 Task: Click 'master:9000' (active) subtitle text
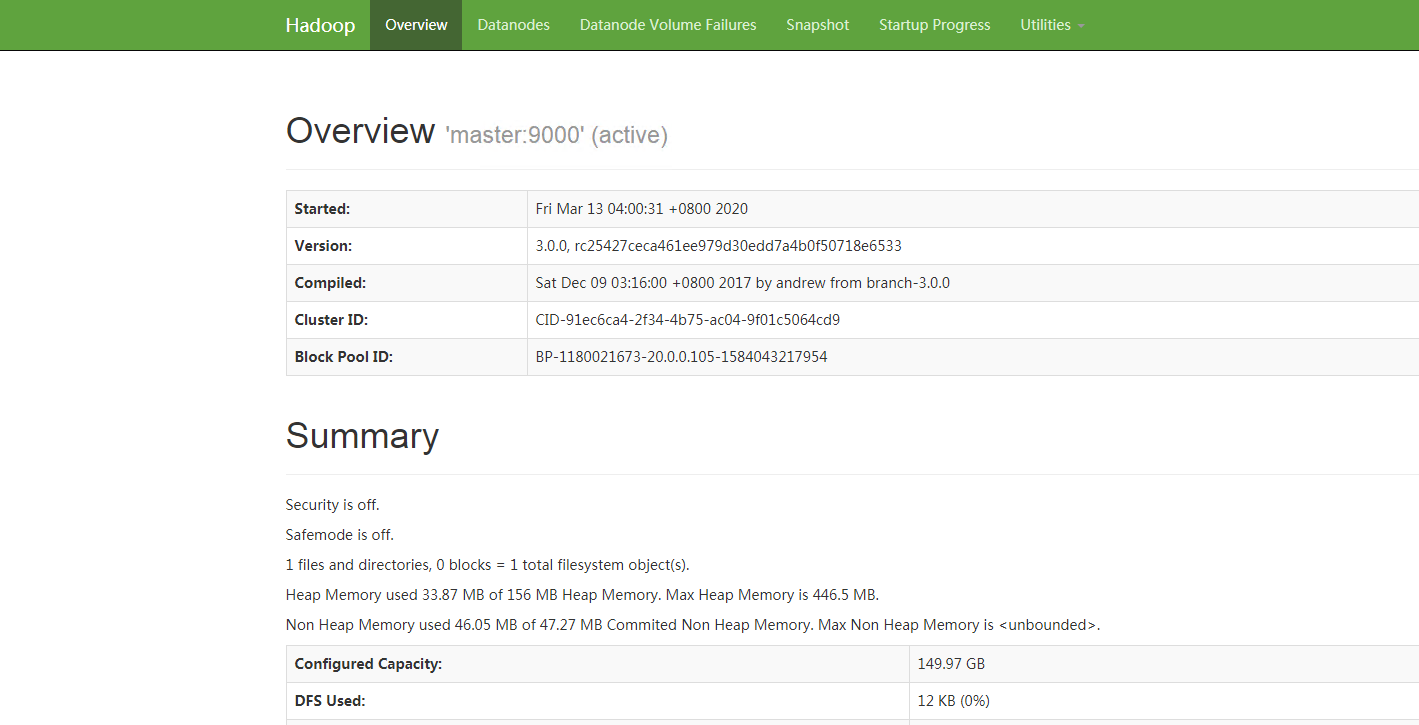pos(556,135)
